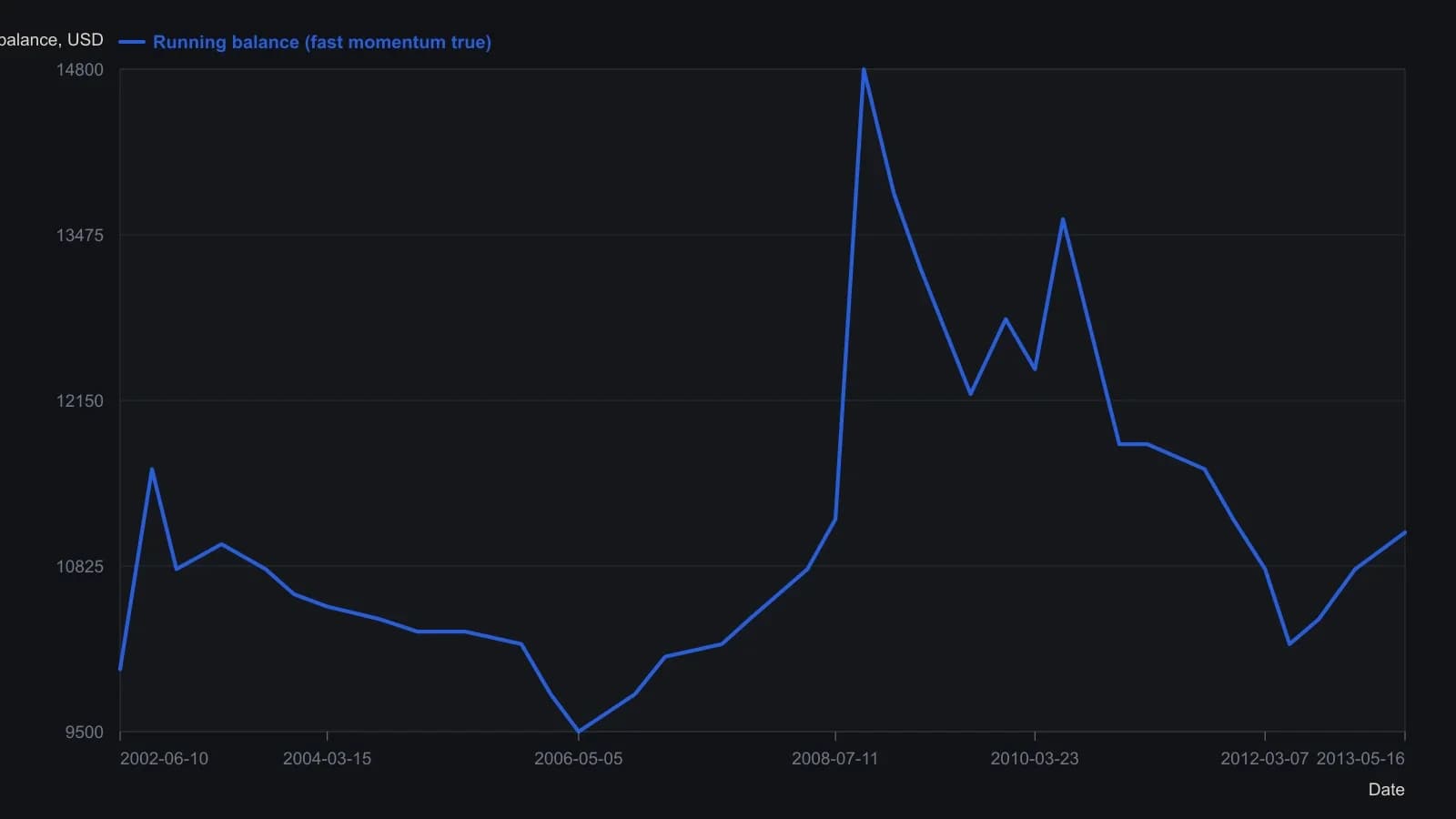Select the 14800 y-axis label
1456x819 pixels.
click(80, 70)
